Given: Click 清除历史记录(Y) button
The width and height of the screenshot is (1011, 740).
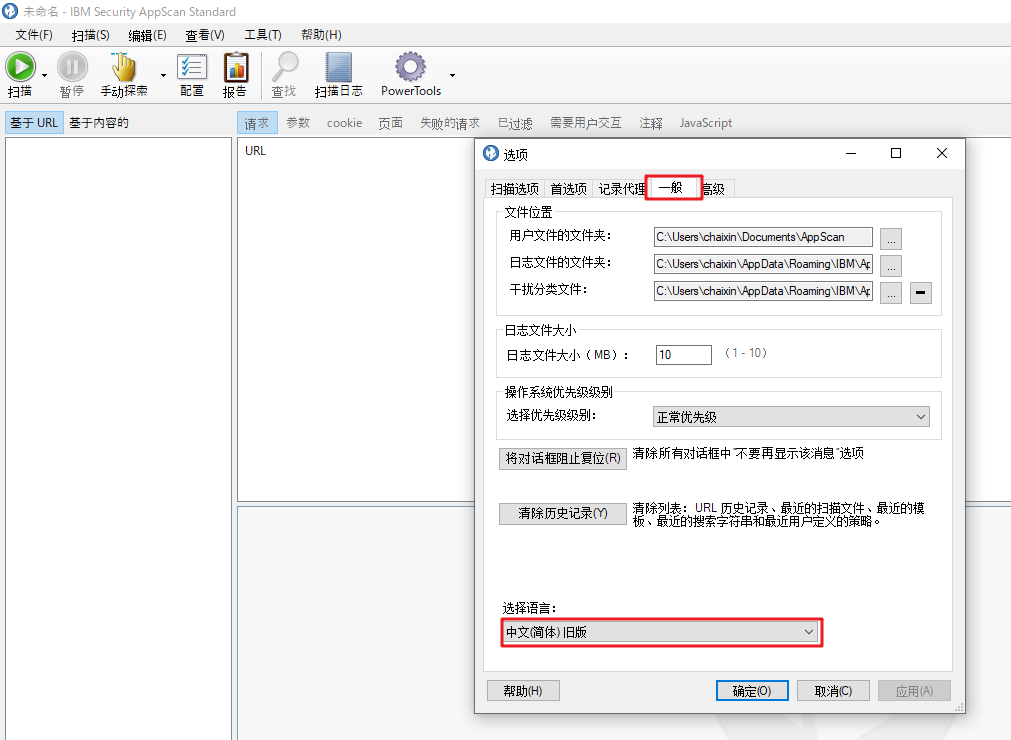Looking at the screenshot, I should pyautogui.click(x=562, y=514).
